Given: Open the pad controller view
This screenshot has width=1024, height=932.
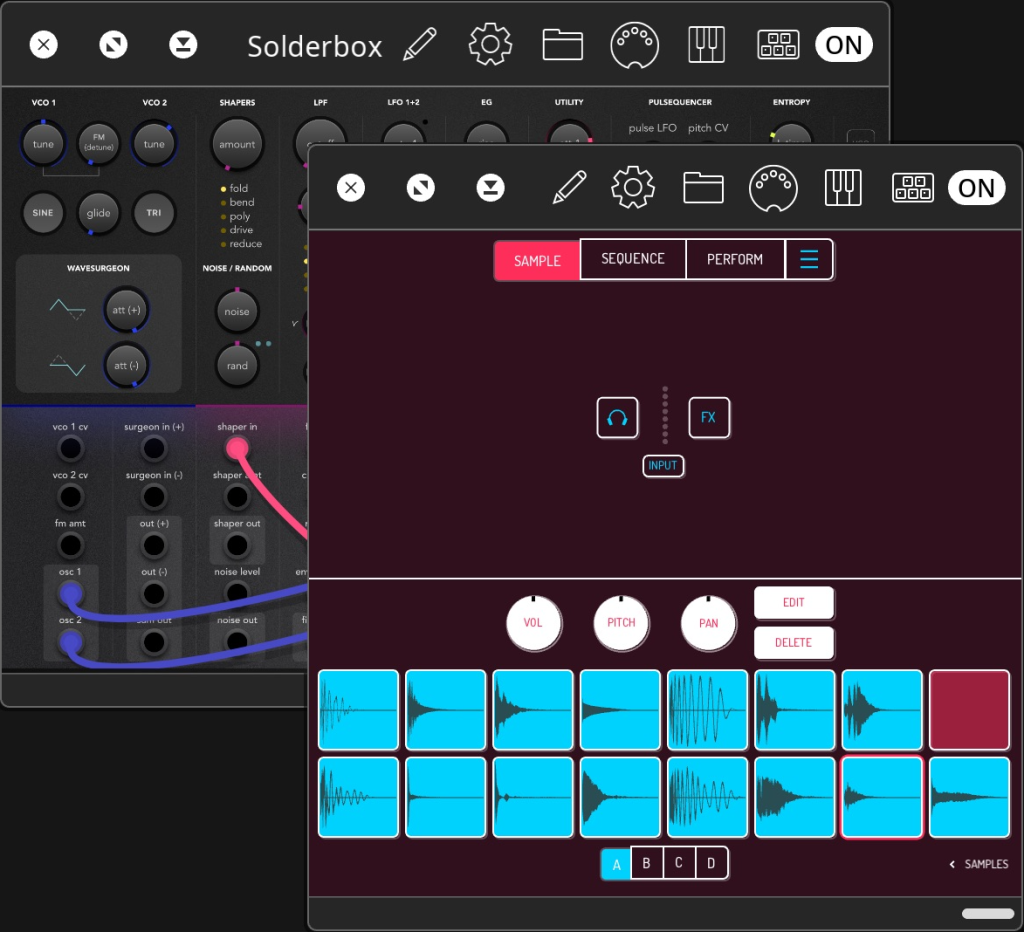Looking at the screenshot, I should click(912, 188).
